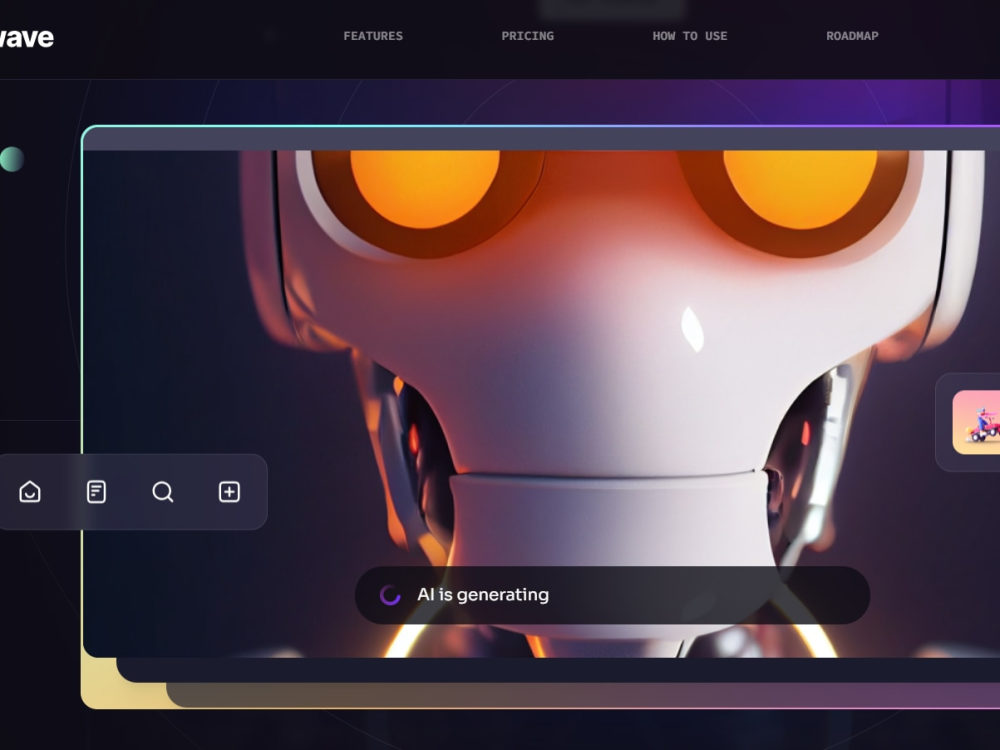Open the How To Use section
1000x750 pixels.
click(689, 36)
